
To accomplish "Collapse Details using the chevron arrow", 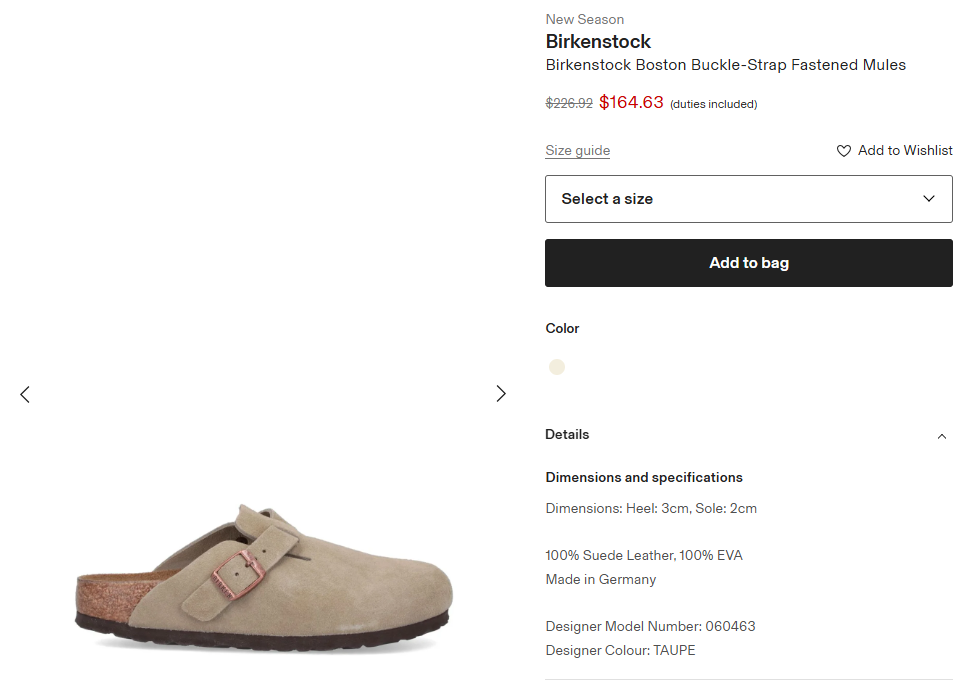I will (x=941, y=436).
